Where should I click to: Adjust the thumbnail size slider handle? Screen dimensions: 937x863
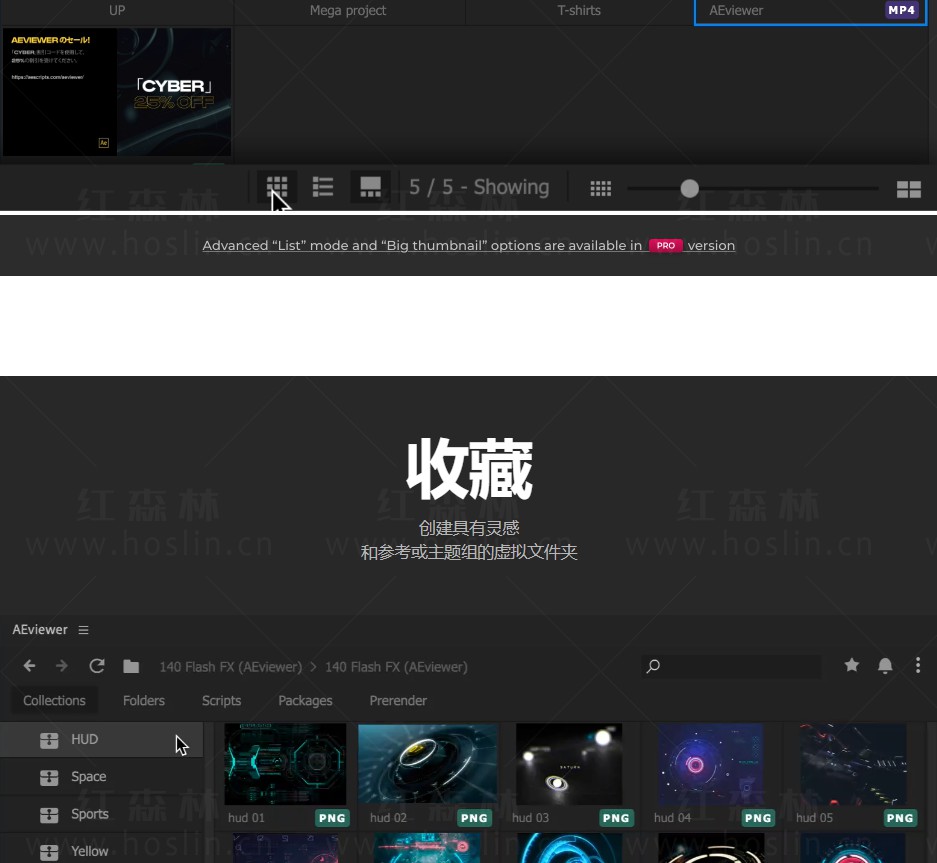[x=690, y=188]
